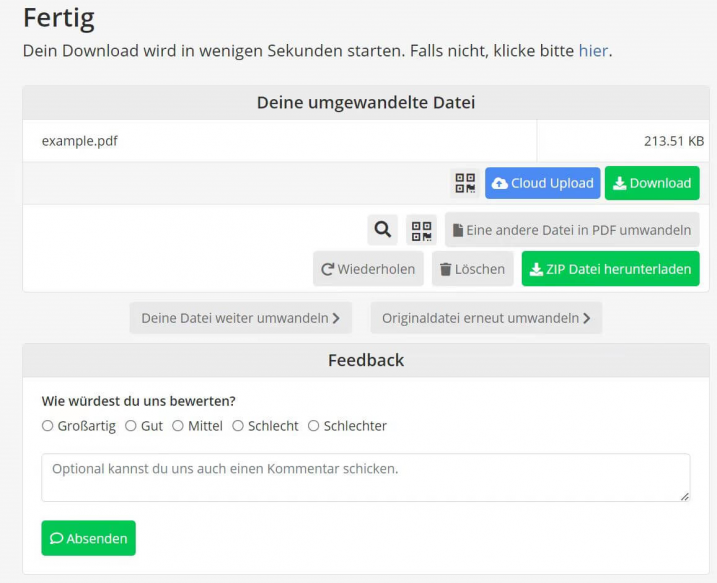
Task: Click the QR code icon beside Cloud Upload
Action: [465, 183]
